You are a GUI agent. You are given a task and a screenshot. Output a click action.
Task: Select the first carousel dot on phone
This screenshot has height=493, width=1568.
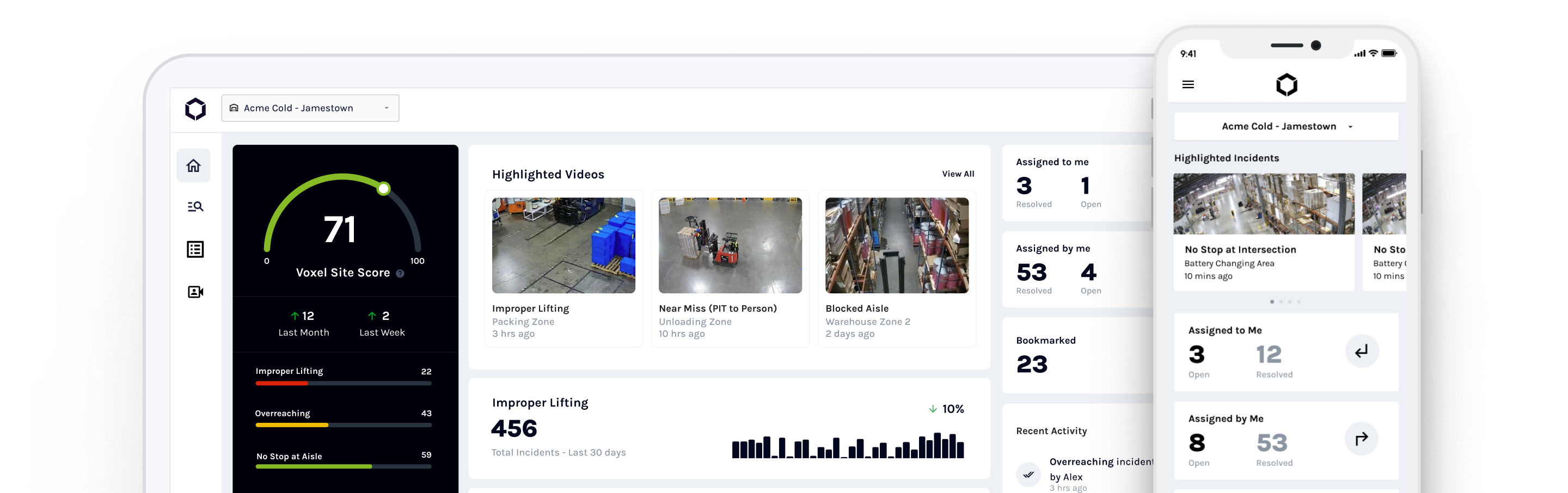pyautogui.click(x=1272, y=302)
